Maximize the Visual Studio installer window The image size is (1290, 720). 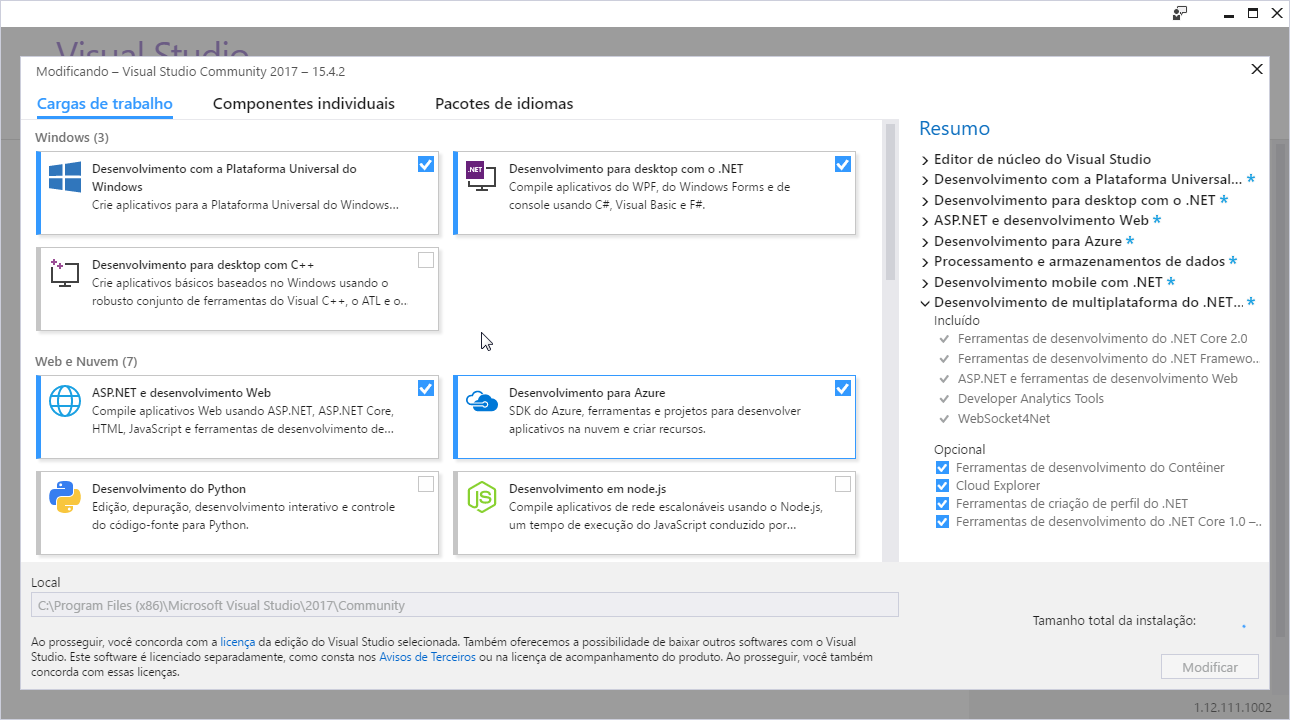point(1253,13)
